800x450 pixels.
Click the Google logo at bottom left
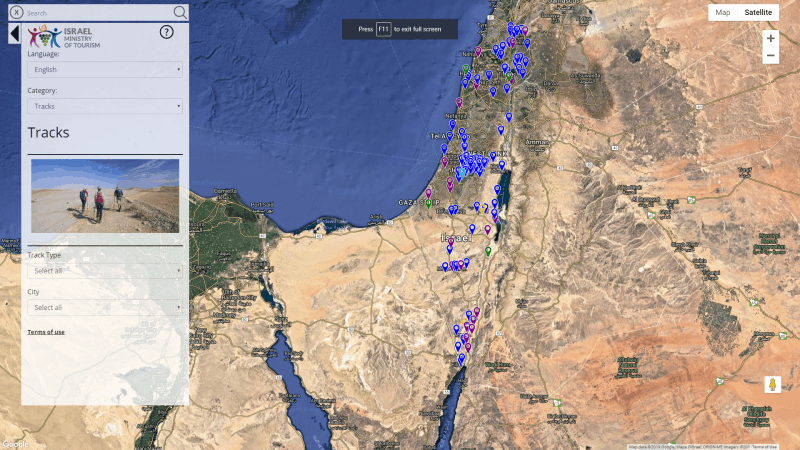tap(15, 443)
